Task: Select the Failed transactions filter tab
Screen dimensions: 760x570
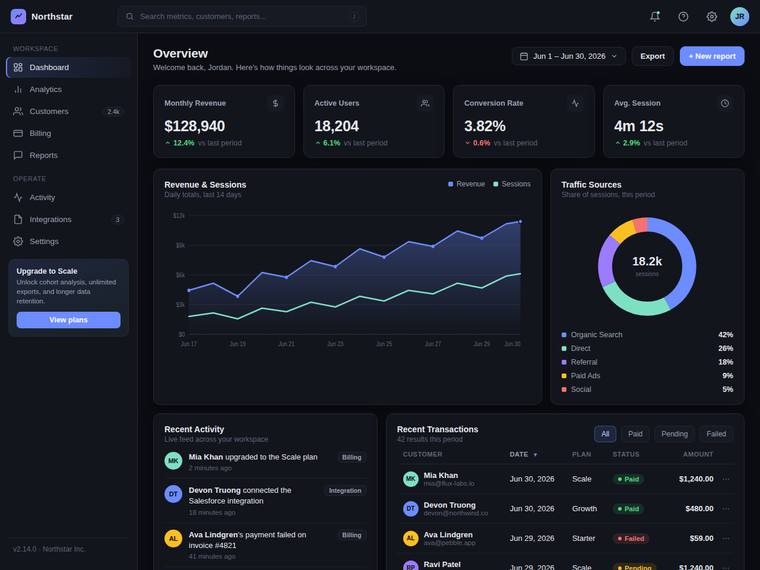Action: [716, 434]
